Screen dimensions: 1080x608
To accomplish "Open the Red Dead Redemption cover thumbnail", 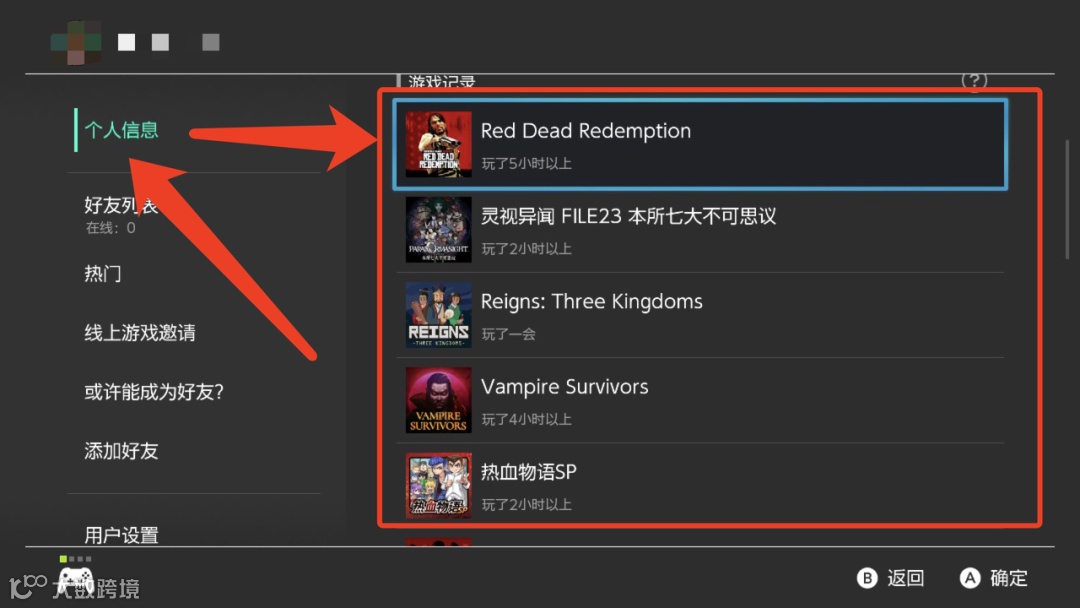I will tap(439, 145).
